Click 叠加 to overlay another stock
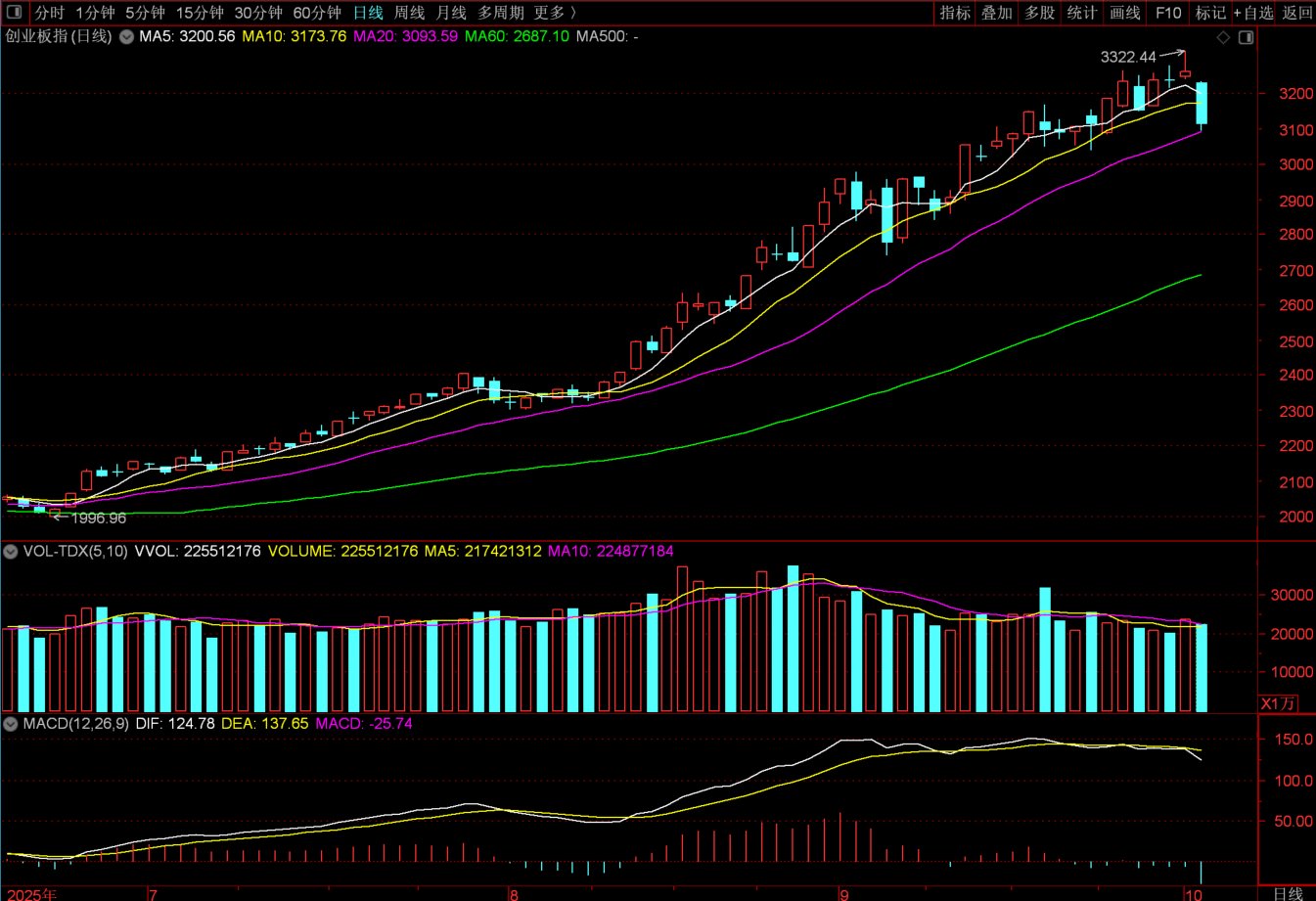The height and width of the screenshot is (901, 1316). [x=997, y=13]
